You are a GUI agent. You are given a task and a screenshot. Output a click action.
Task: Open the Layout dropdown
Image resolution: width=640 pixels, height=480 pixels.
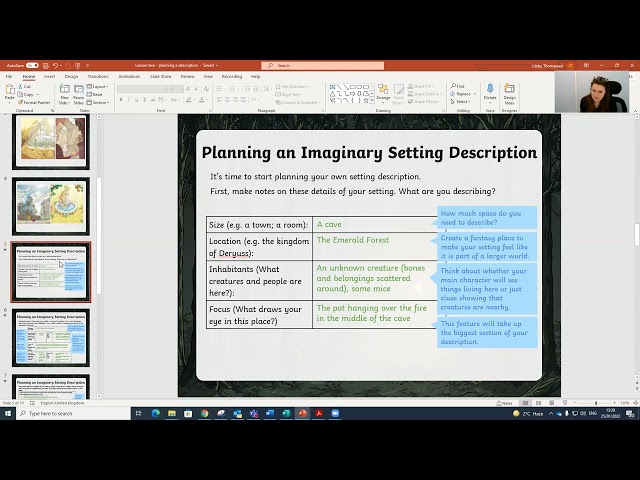(98, 87)
